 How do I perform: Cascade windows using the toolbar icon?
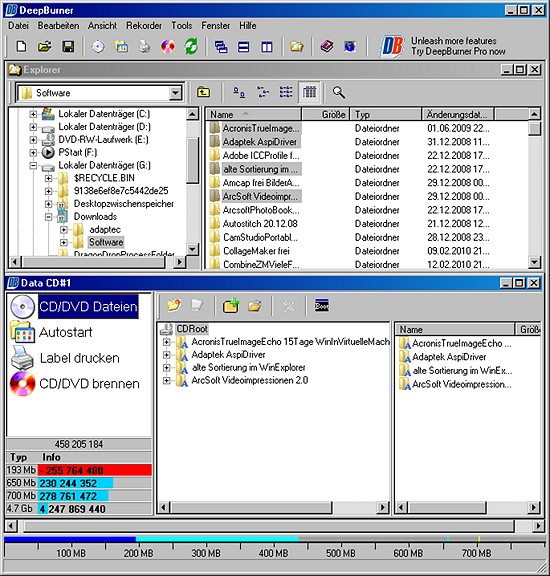221,47
